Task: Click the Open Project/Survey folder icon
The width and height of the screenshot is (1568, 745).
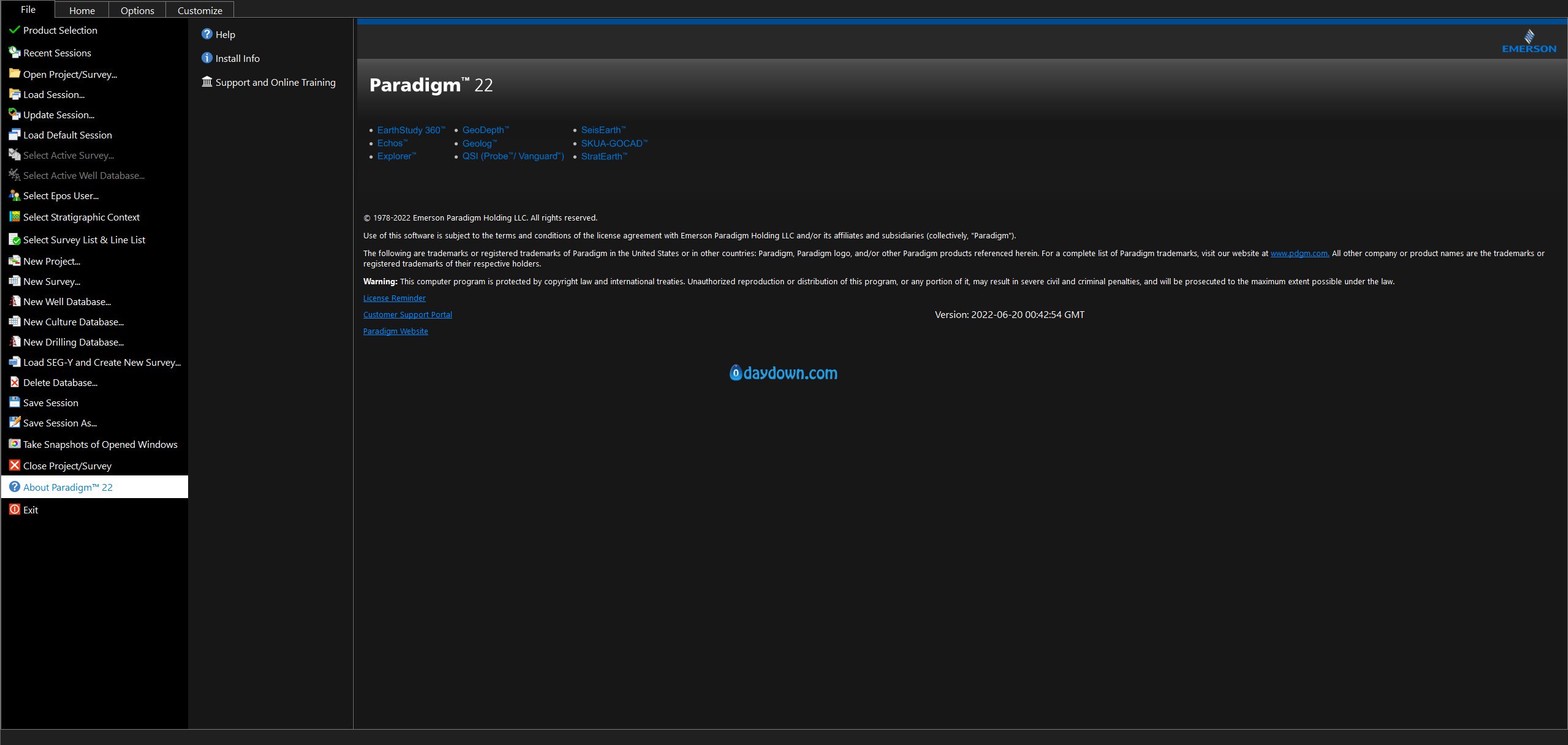Action: [15, 74]
